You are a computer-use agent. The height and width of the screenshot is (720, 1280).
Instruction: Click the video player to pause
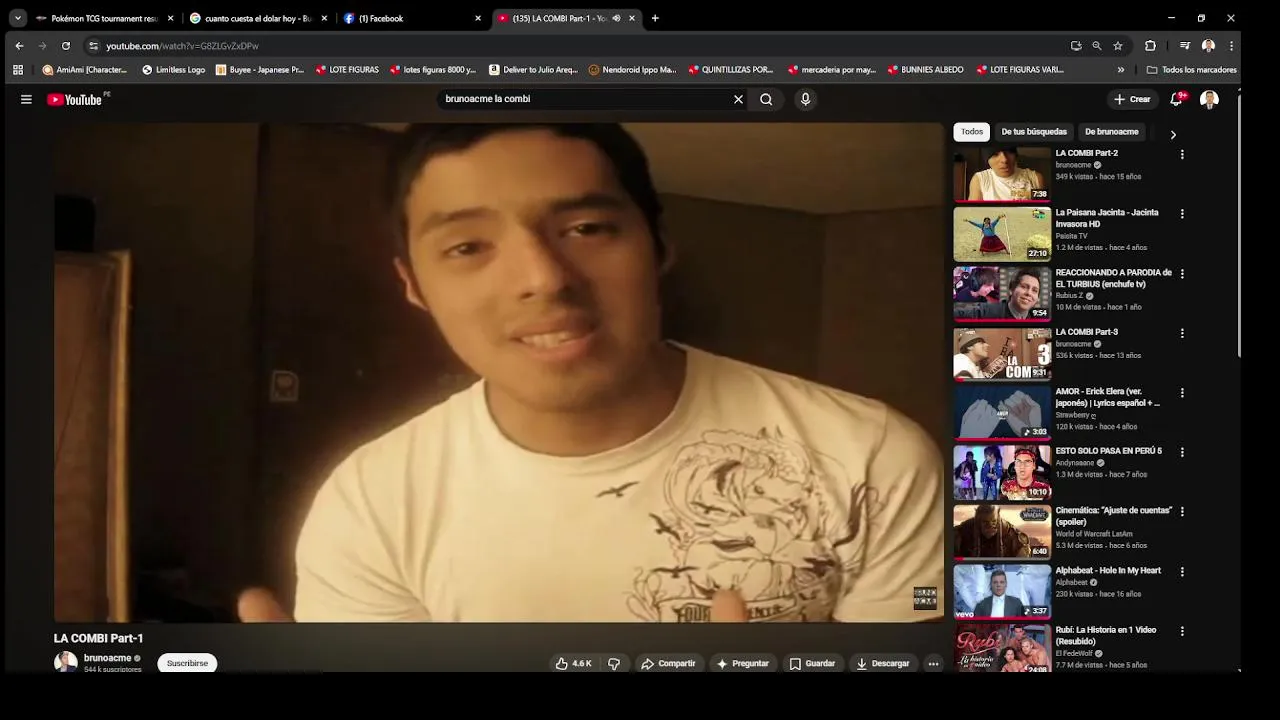(499, 372)
